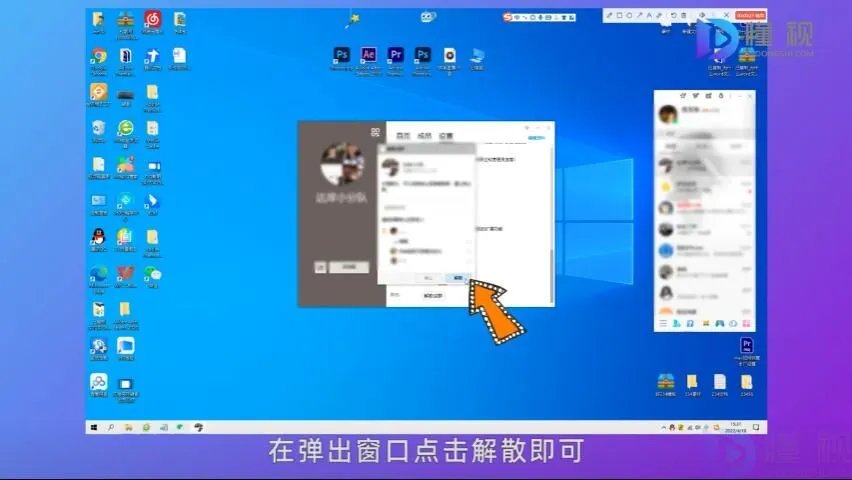Click the profile avatar in QQ main panel
852x480 pixels.
click(668, 114)
